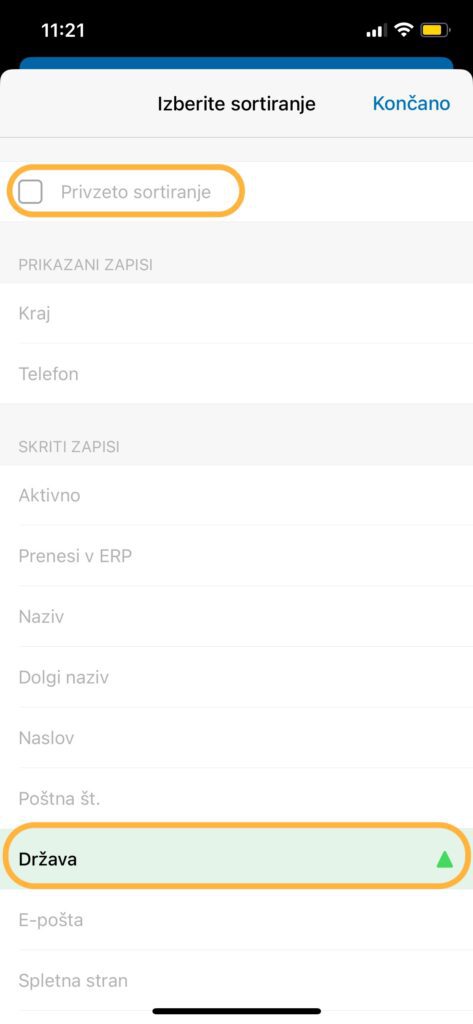Tap the Wi-Fi status icon

pyautogui.click(x=405, y=30)
